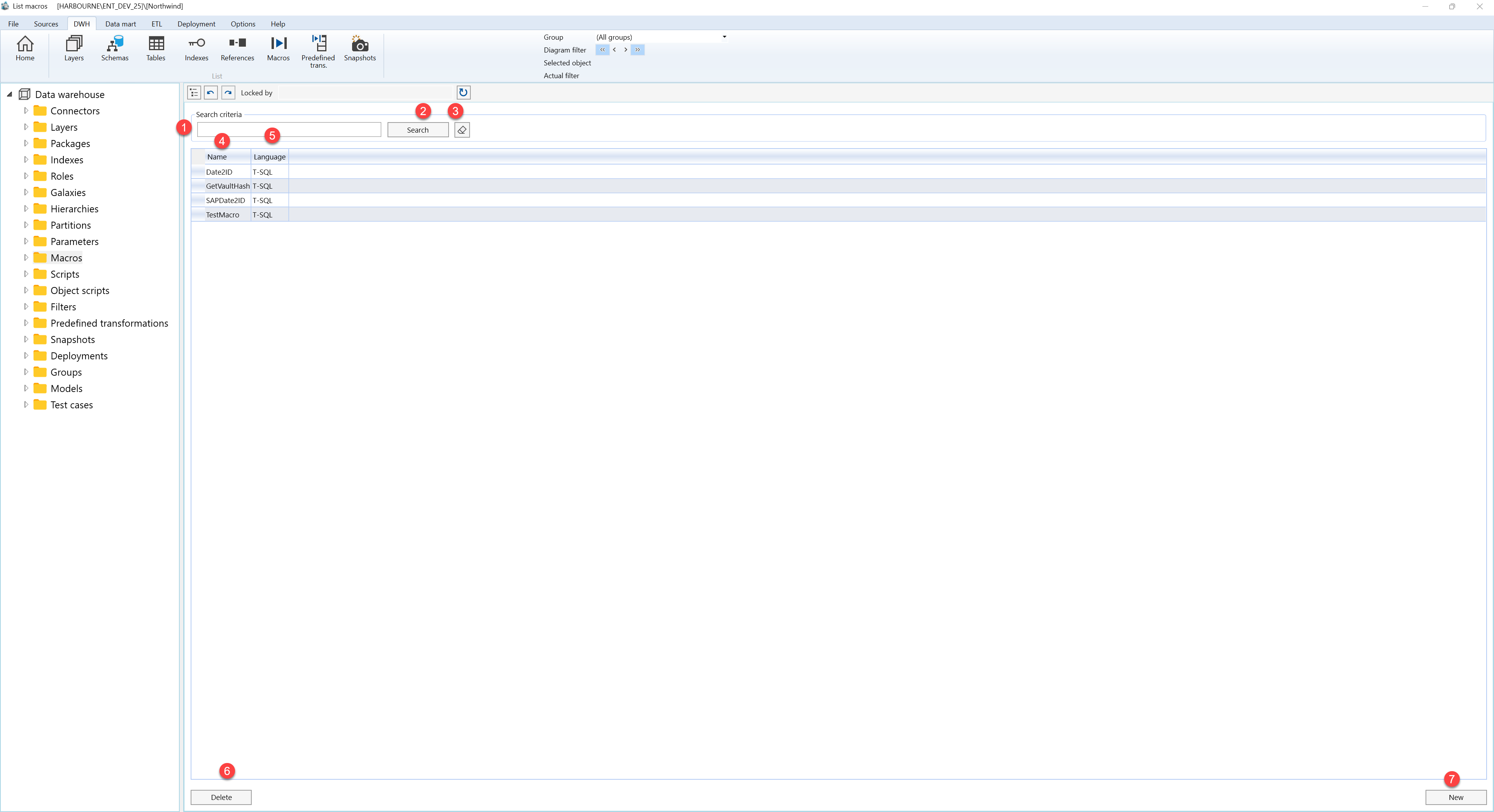
Task: Select Hierarchies in the tree
Action: (74, 209)
